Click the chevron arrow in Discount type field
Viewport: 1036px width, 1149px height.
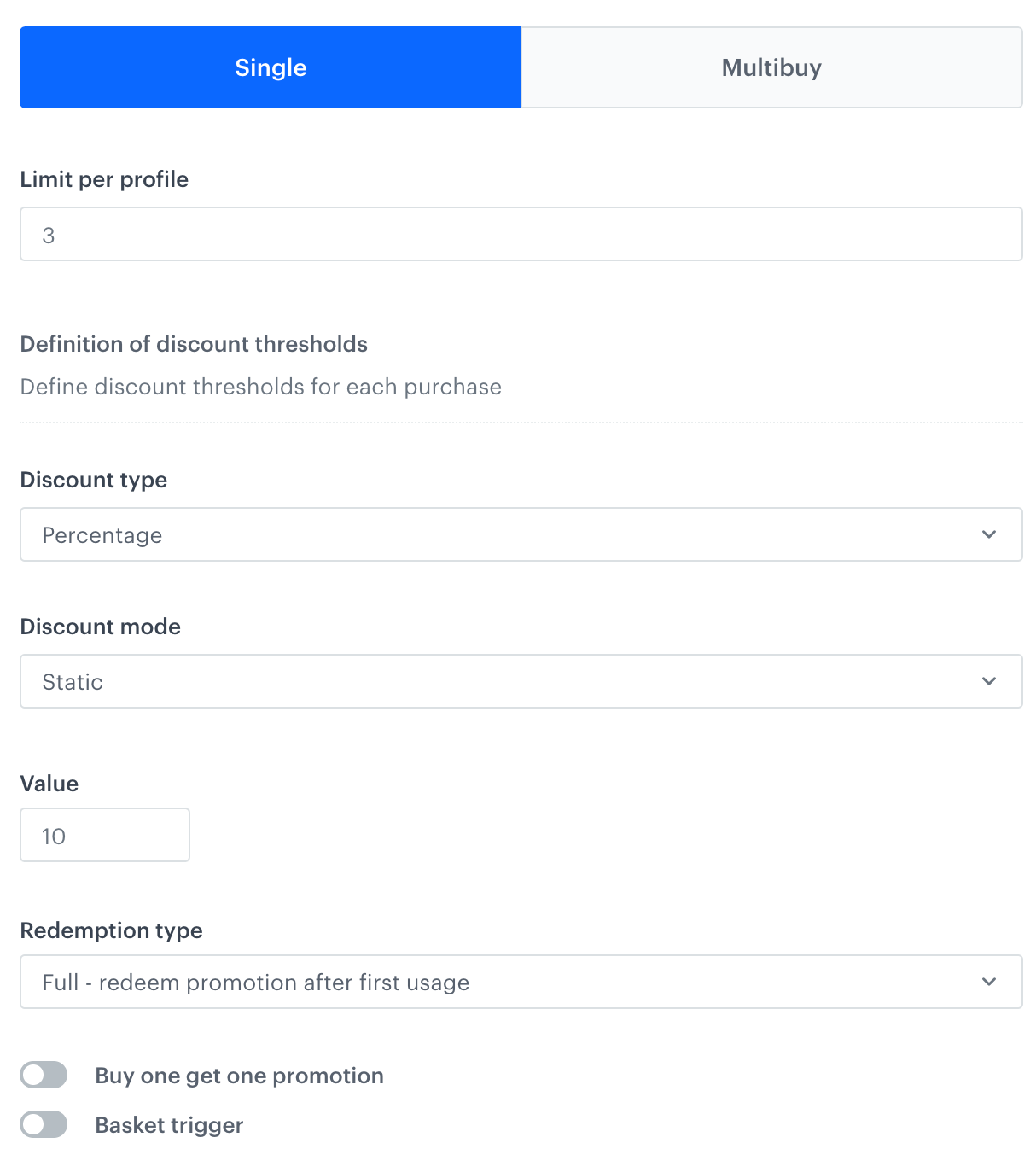989,535
